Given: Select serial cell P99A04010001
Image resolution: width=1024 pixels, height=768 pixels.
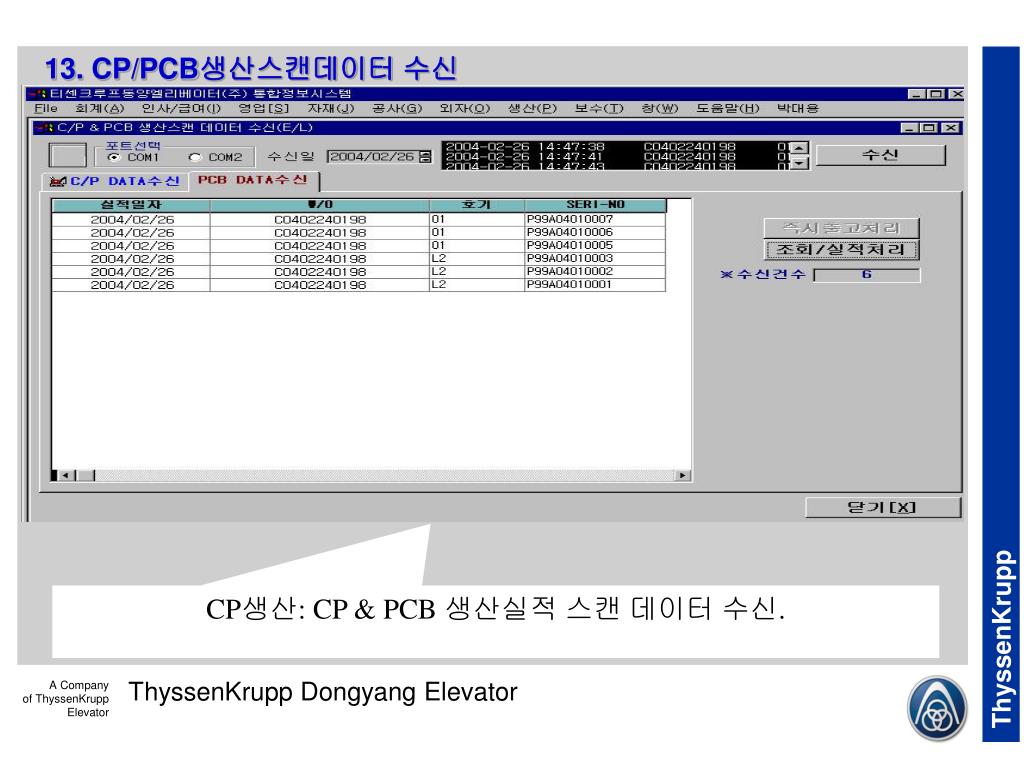Looking at the screenshot, I should 595,285.
